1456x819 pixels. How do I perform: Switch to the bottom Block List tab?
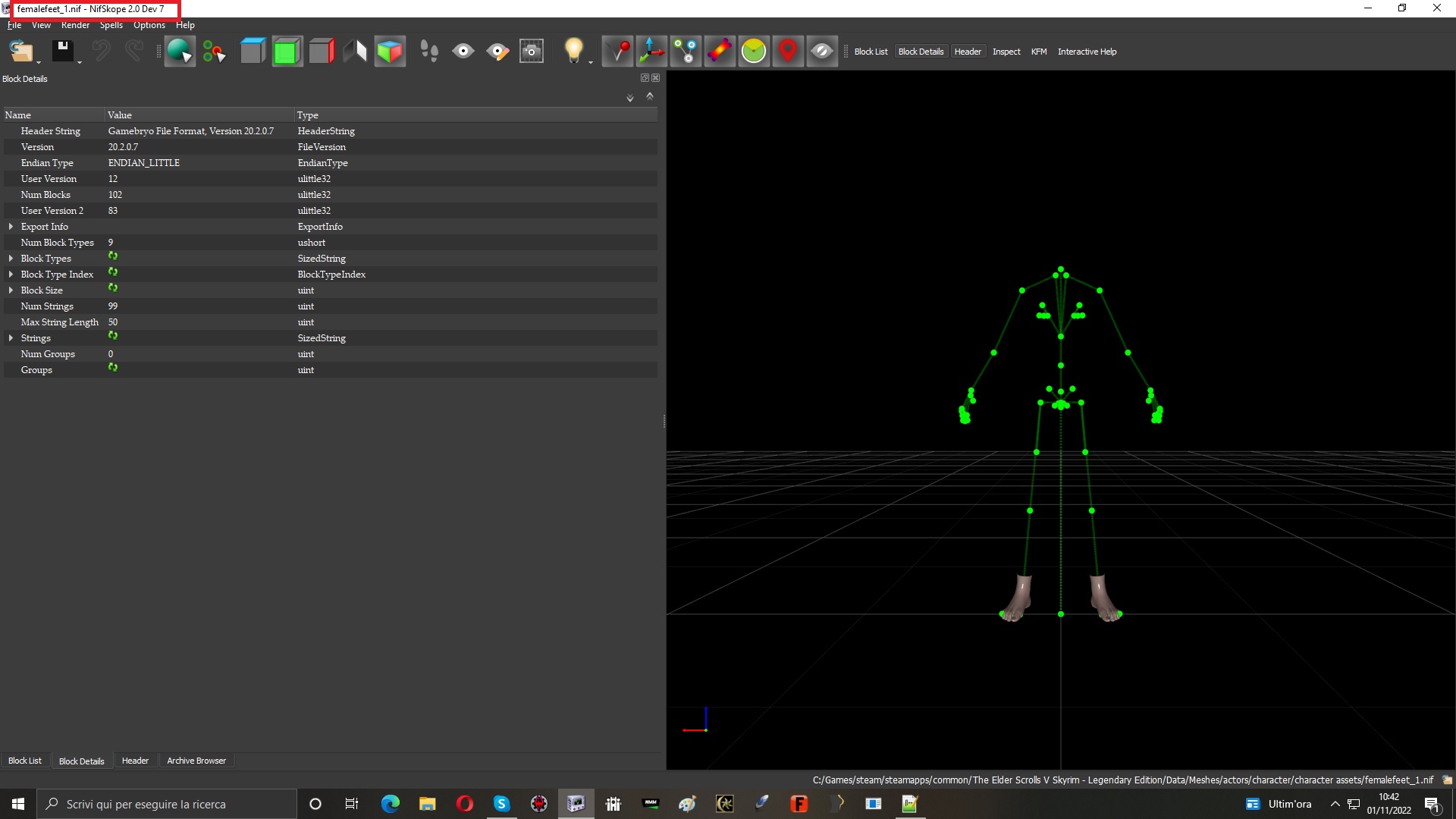(25, 761)
